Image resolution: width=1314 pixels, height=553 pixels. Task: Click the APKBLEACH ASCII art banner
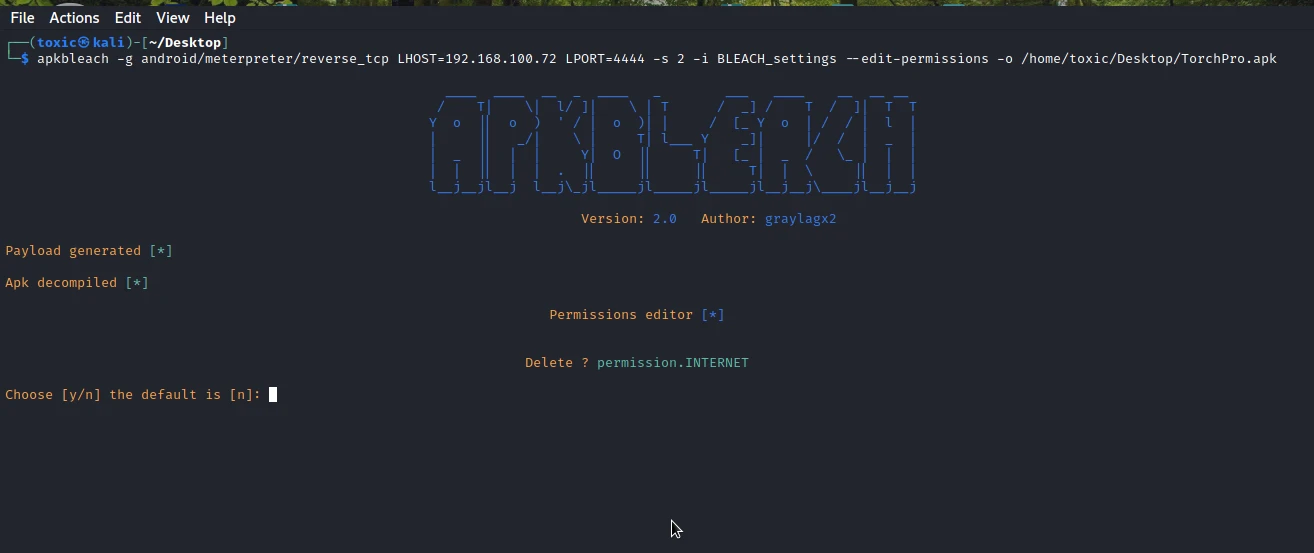tap(673, 143)
